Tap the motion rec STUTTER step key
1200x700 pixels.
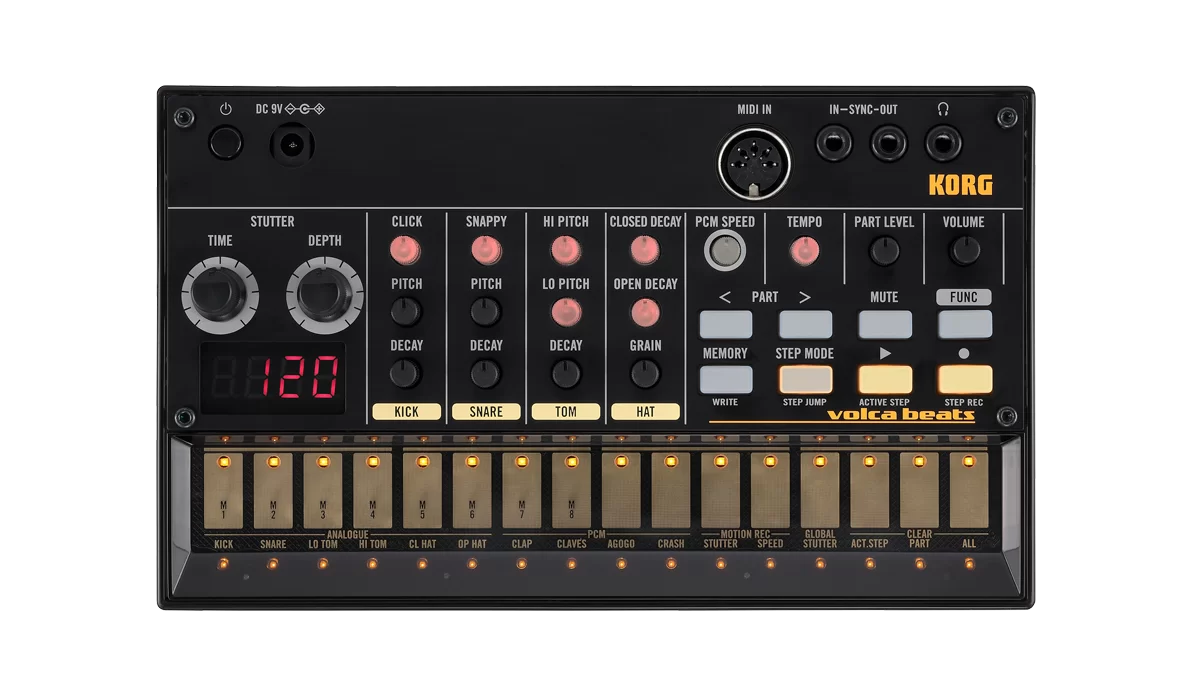(721, 490)
